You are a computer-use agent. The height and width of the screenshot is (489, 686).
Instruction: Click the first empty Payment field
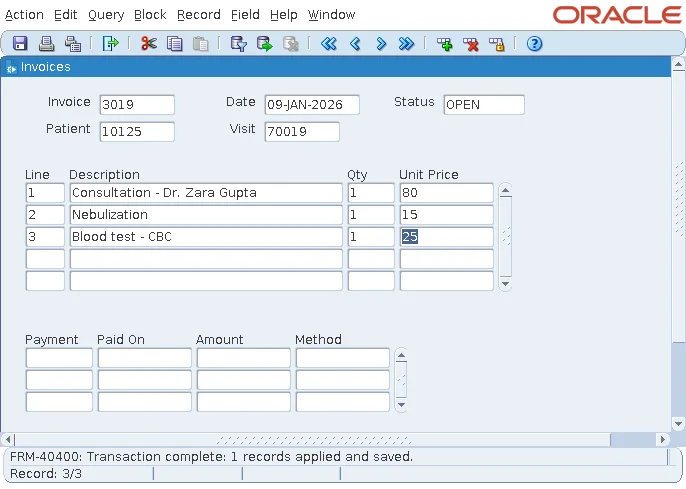pos(59,358)
